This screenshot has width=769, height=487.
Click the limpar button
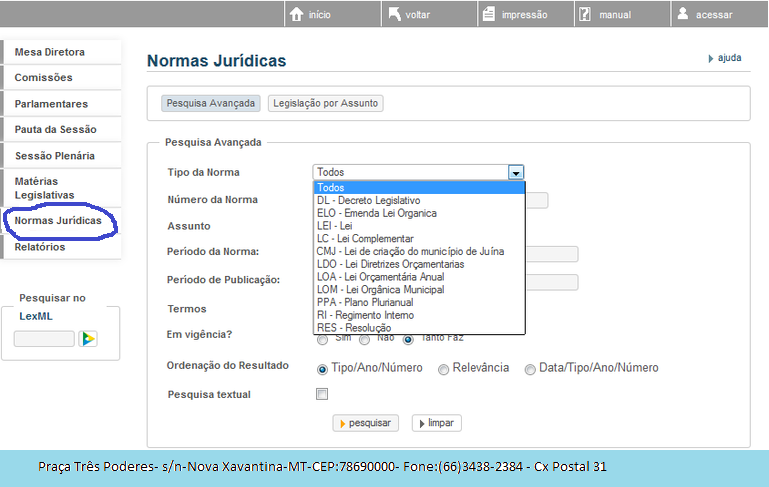pyautogui.click(x=436, y=423)
